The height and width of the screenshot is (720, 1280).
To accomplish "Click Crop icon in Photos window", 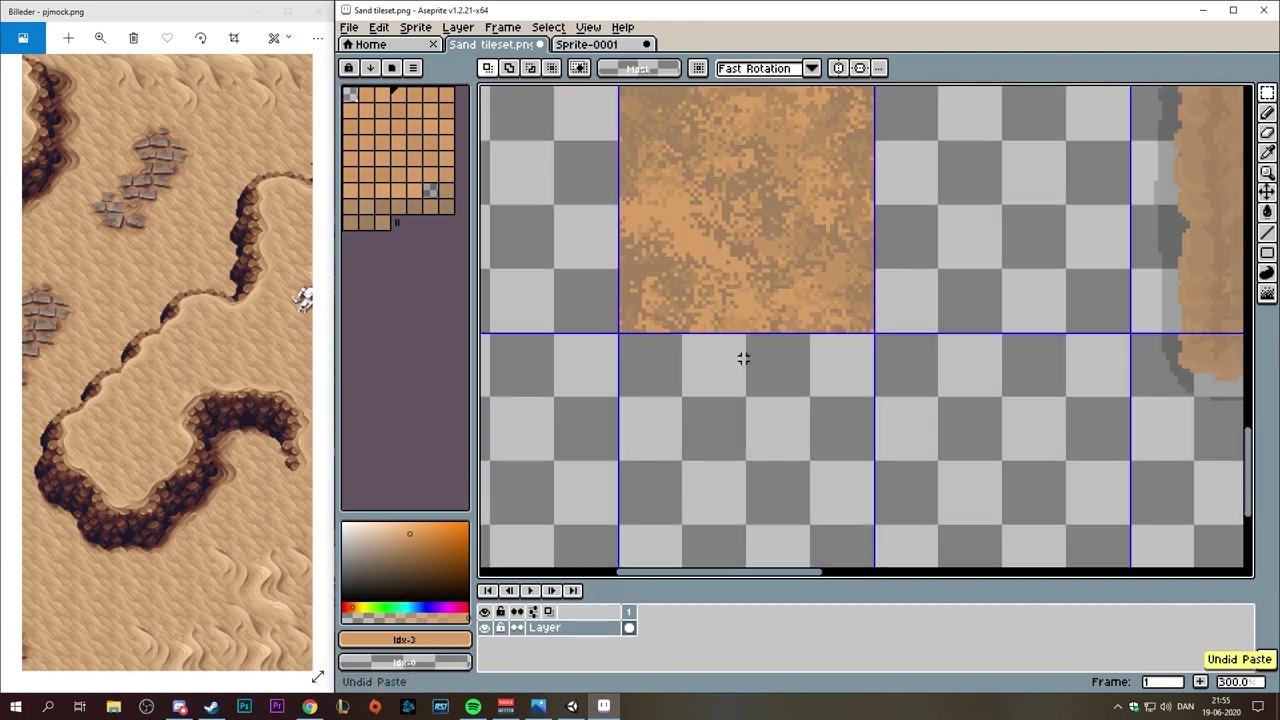I will click(234, 38).
